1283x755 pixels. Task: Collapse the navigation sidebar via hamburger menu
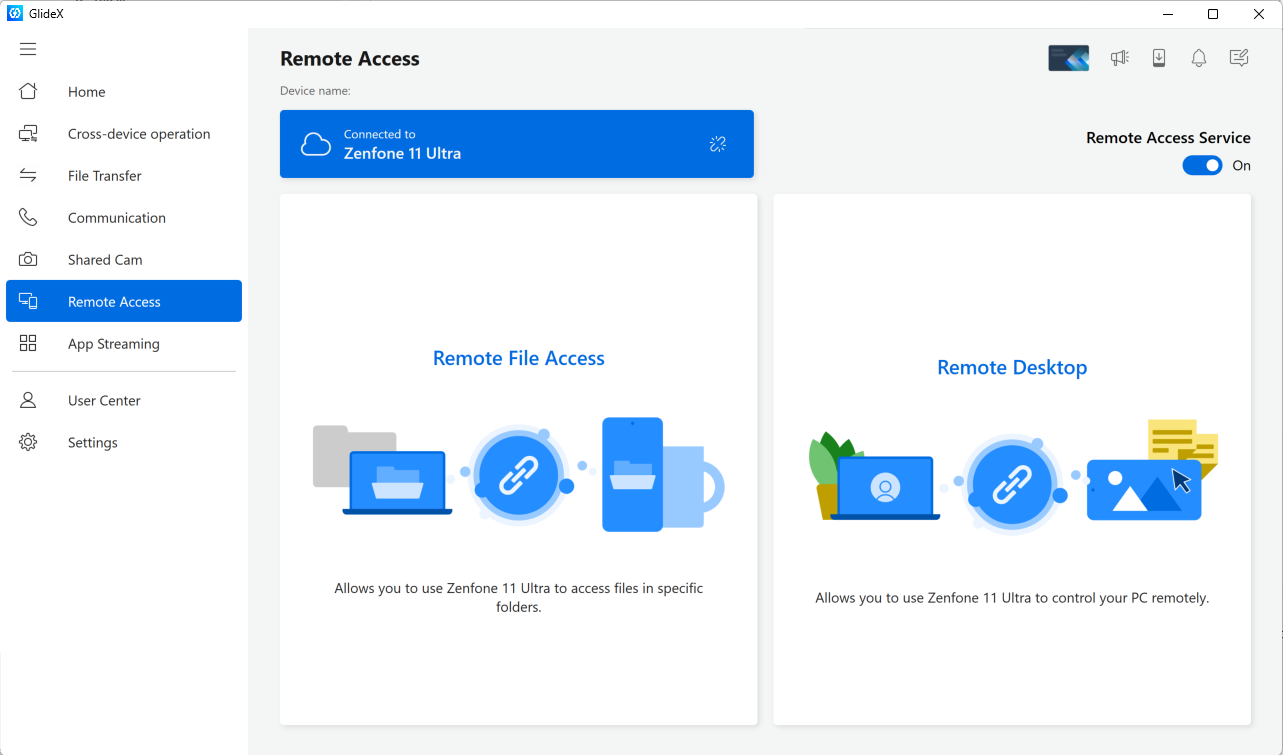pos(28,48)
